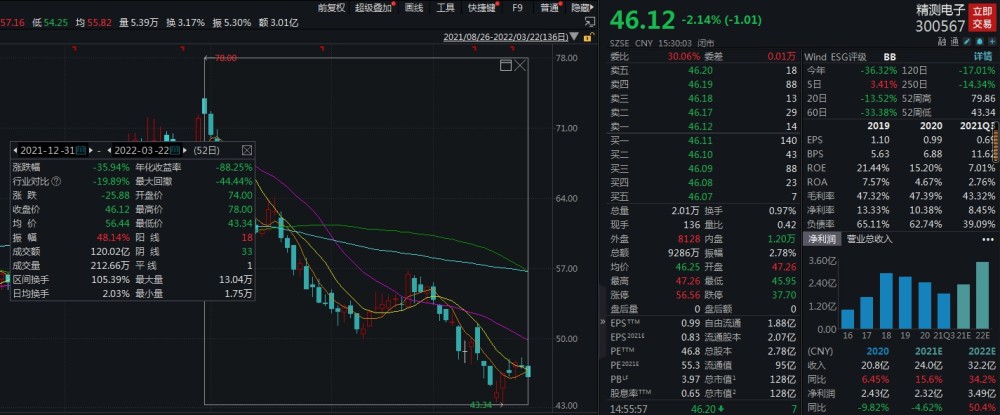Screen dimensions: 1000x415
Task: Click the 精测电子 stock name
Action: coord(943,9)
